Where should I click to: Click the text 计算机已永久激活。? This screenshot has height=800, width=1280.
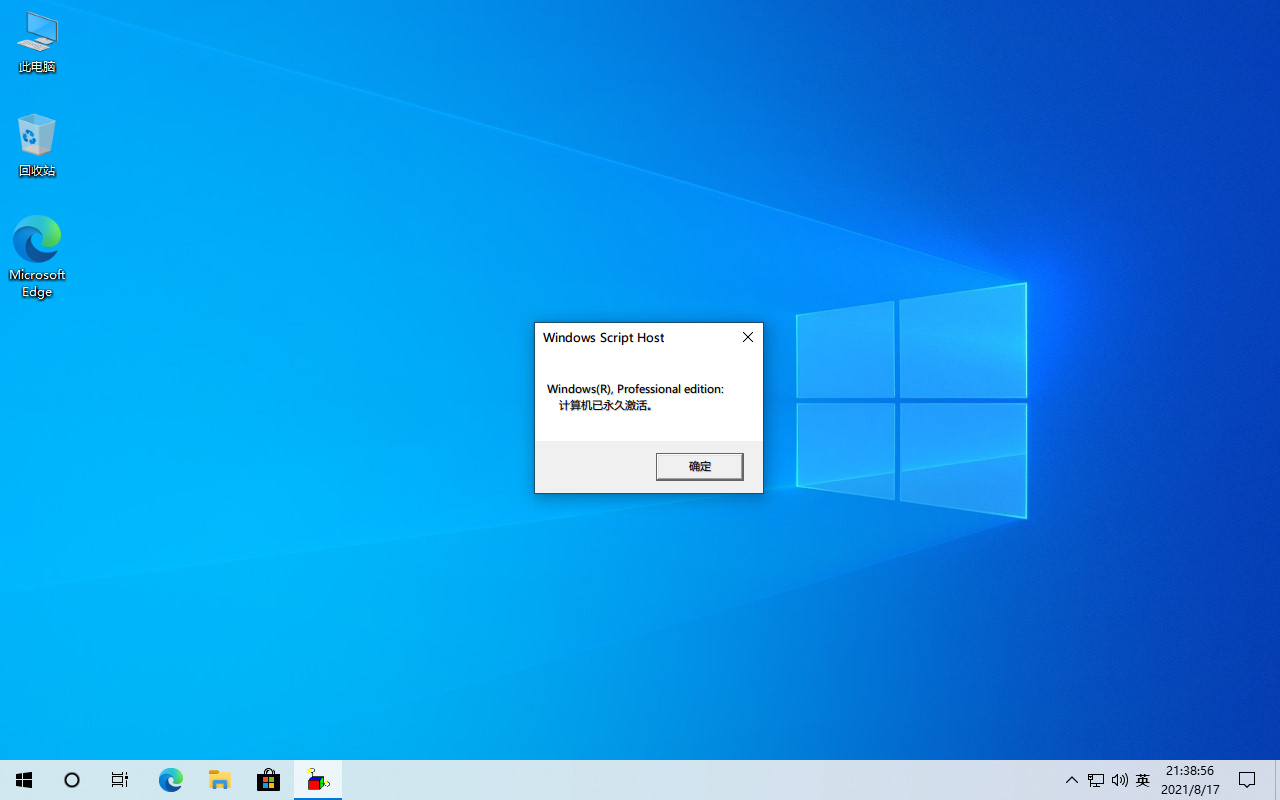point(606,406)
